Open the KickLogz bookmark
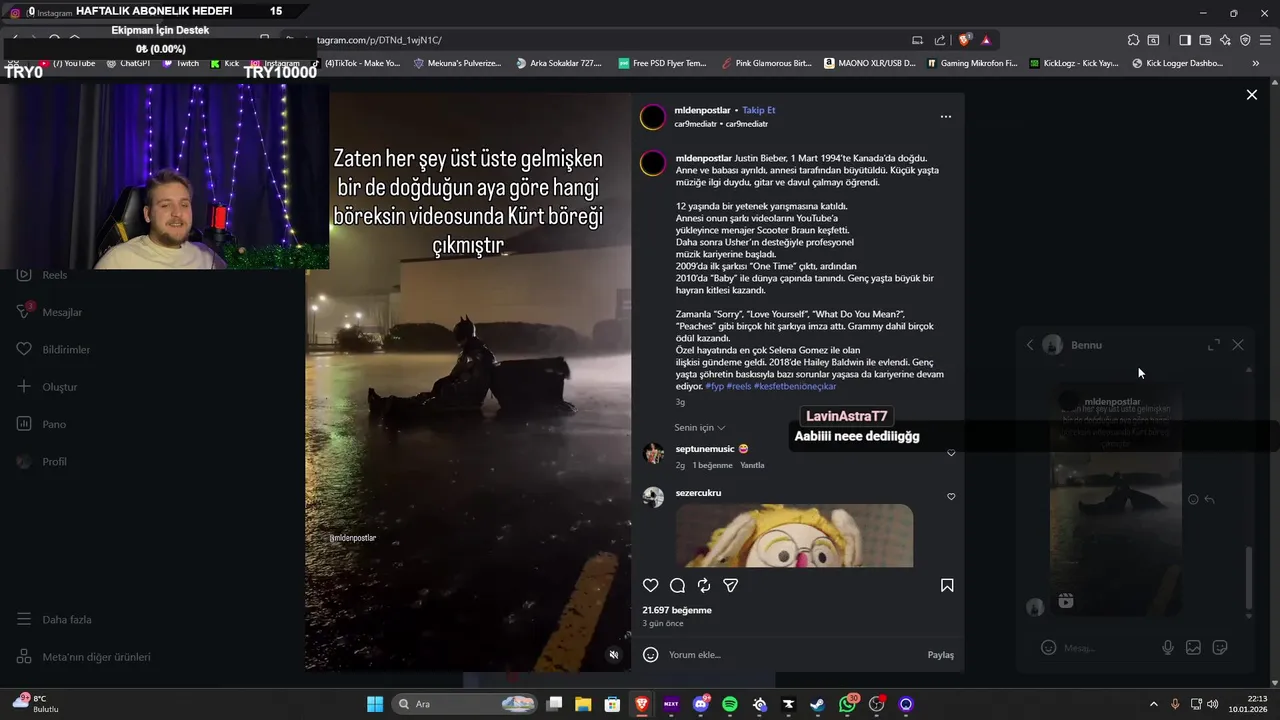Screen dimensions: 1280x720 click(x=1073, y=63)
